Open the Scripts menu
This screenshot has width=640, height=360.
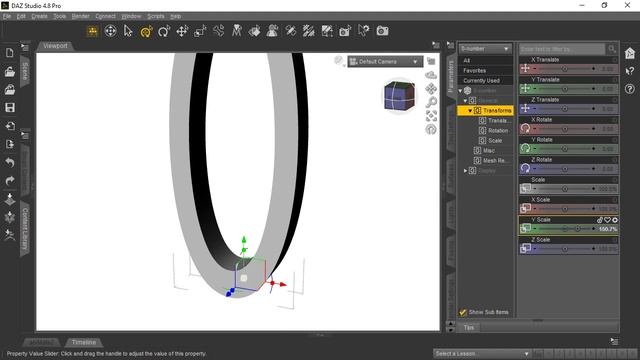tap(156, 16)
